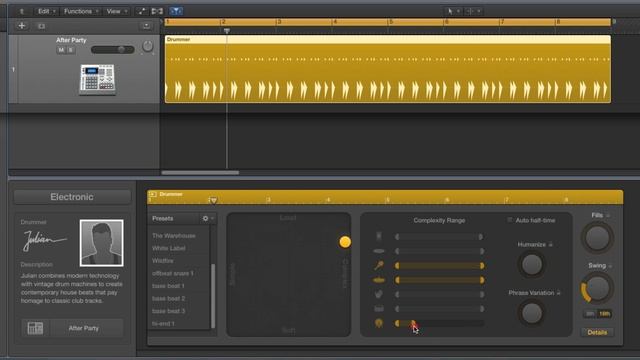Image resolution: width=640 pixels, height=360 pixels.
Task: Click the Details button
Action: tap(597, 333)
